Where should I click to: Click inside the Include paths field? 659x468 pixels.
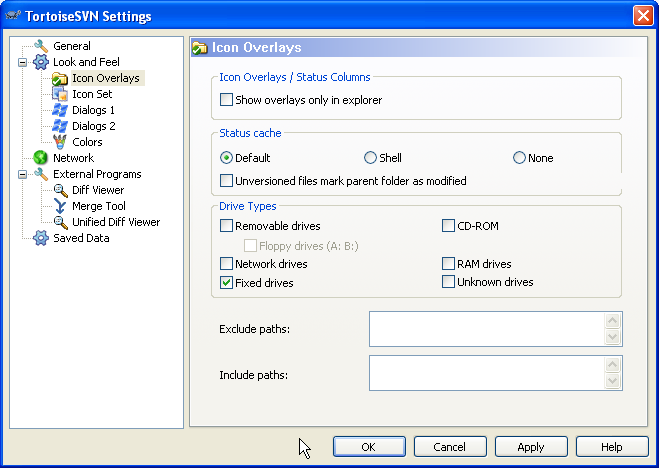click(x=486, y=373)
